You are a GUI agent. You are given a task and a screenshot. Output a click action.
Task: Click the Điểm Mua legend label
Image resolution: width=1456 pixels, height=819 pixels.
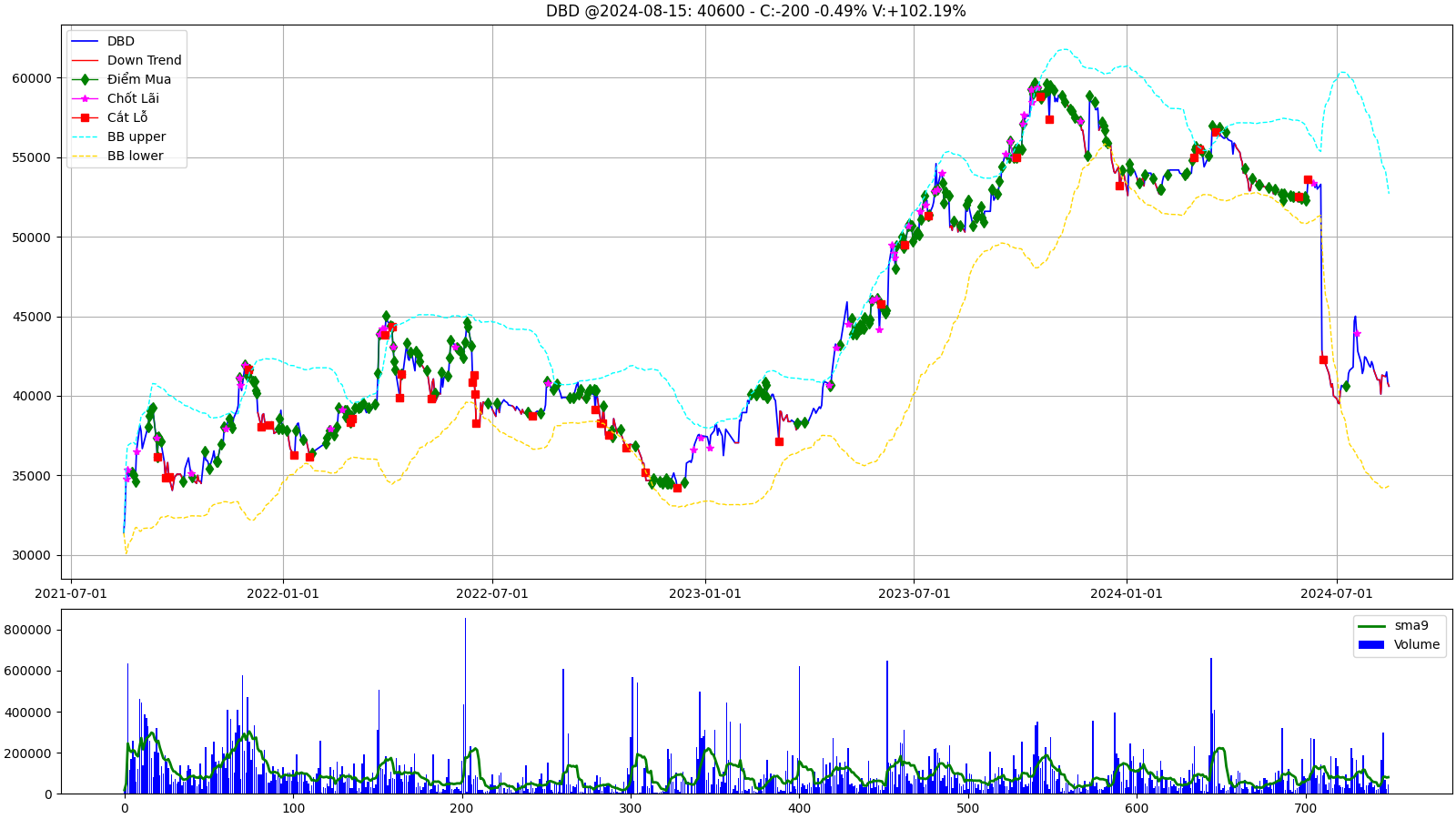point(139,79)
